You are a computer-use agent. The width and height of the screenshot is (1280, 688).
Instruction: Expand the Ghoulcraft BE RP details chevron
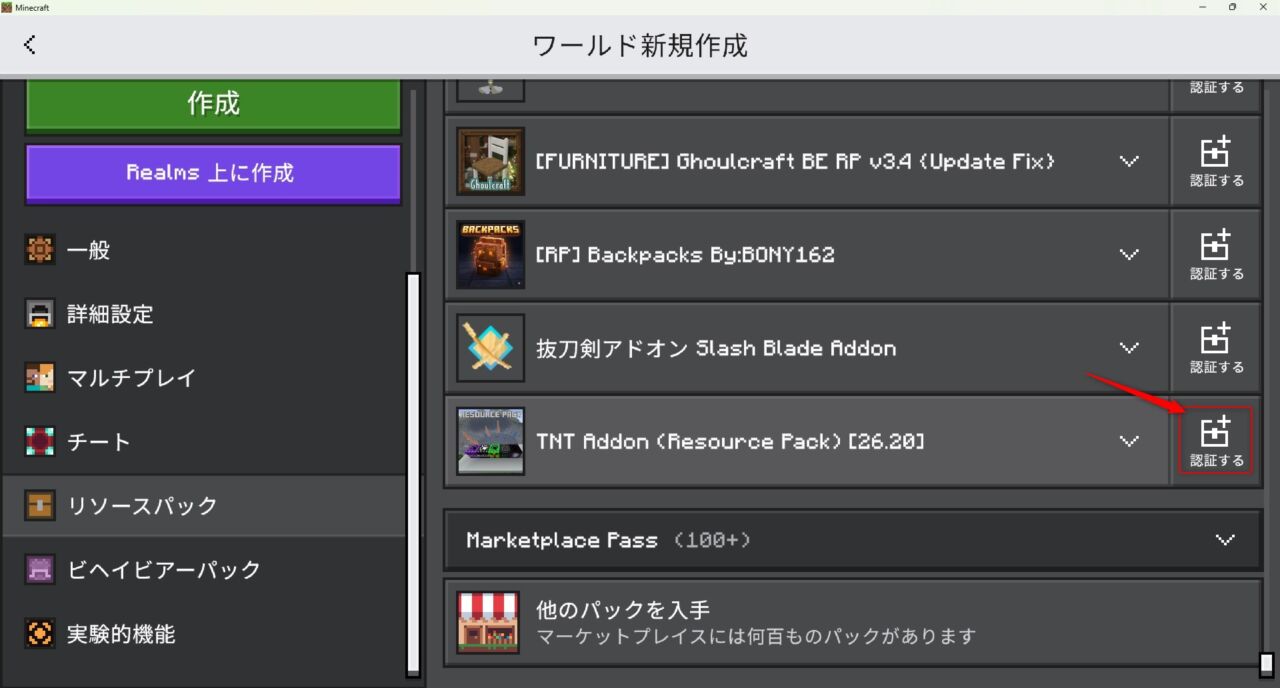point(1129,161)
